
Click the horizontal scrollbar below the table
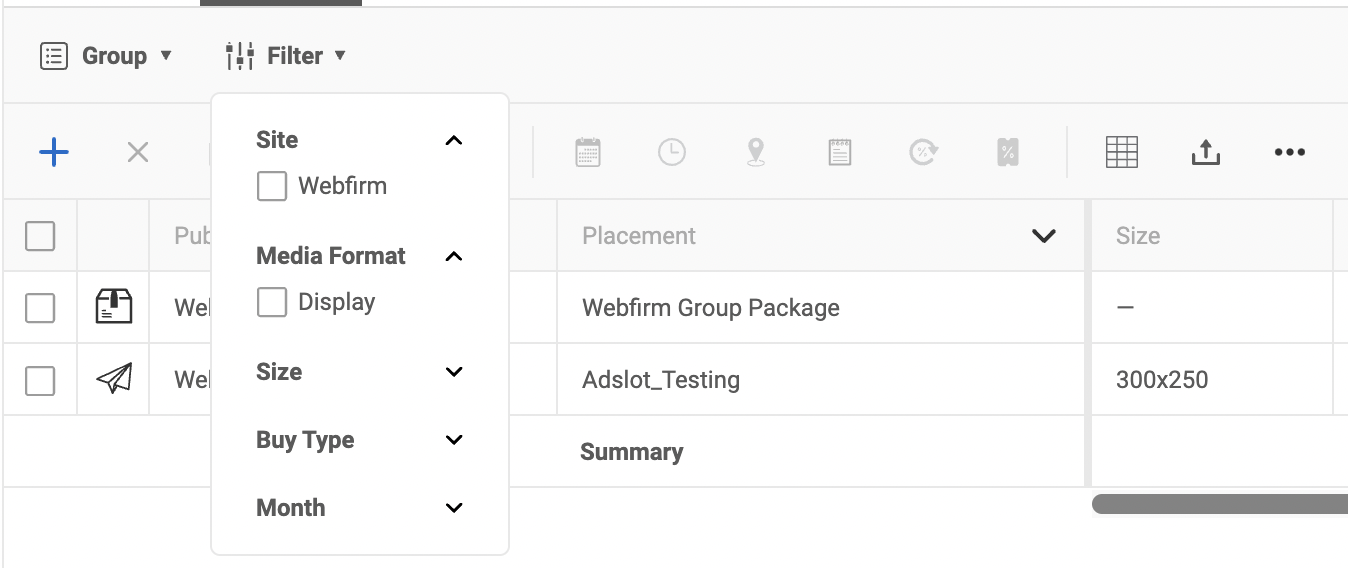click(1220, 505)
